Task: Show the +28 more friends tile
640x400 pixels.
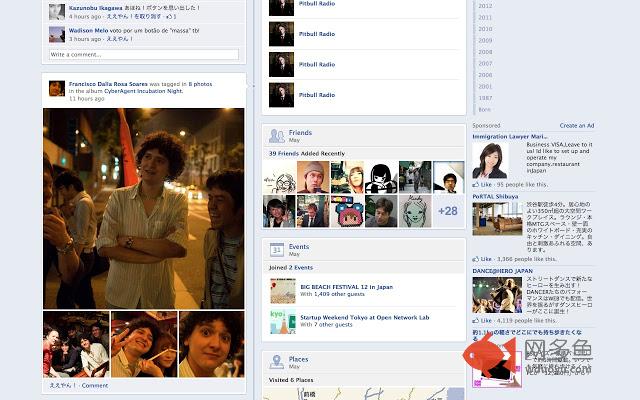Action: (x=448, y=211)
